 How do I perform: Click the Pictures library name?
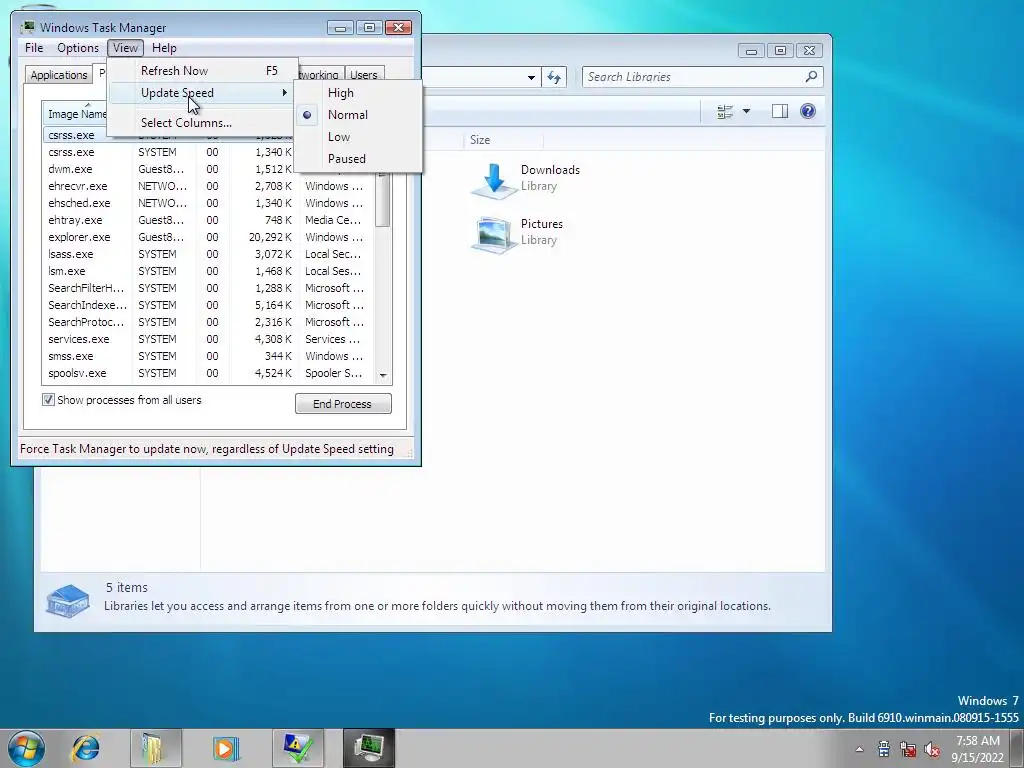coord(541,224)
